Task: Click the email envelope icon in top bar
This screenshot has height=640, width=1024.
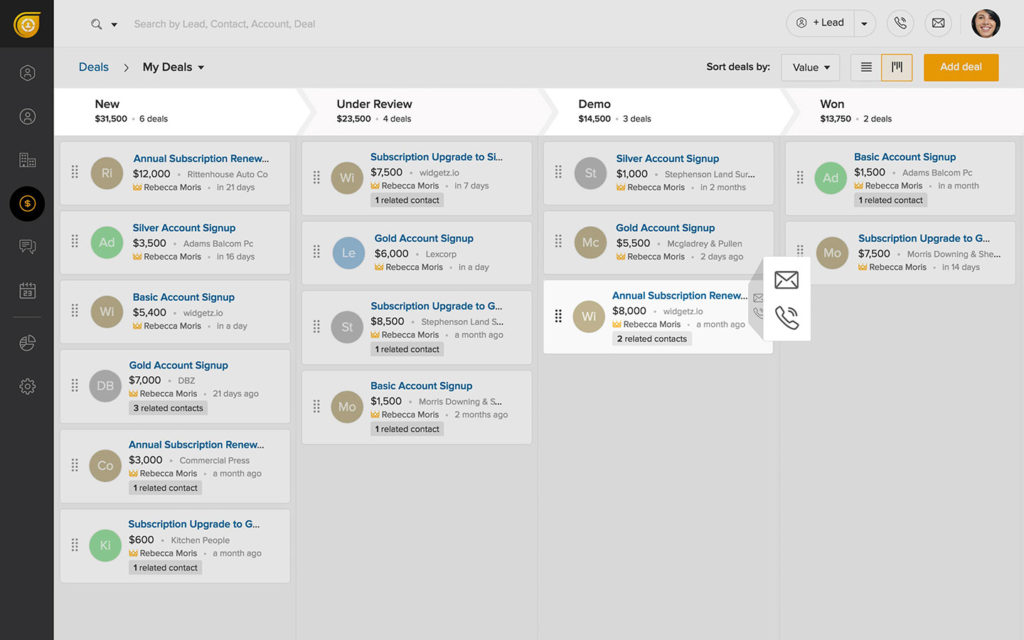Action: click(937, 23)
